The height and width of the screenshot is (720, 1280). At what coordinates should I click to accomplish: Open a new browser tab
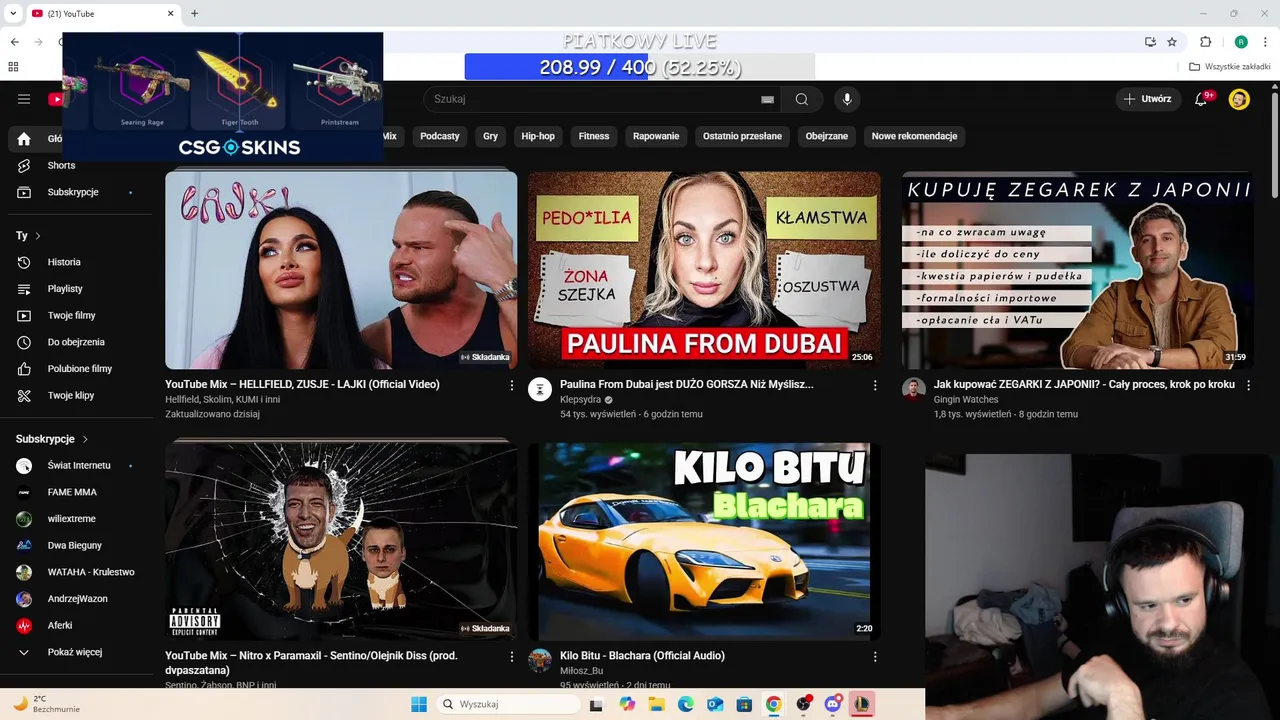tap(194, 13)
